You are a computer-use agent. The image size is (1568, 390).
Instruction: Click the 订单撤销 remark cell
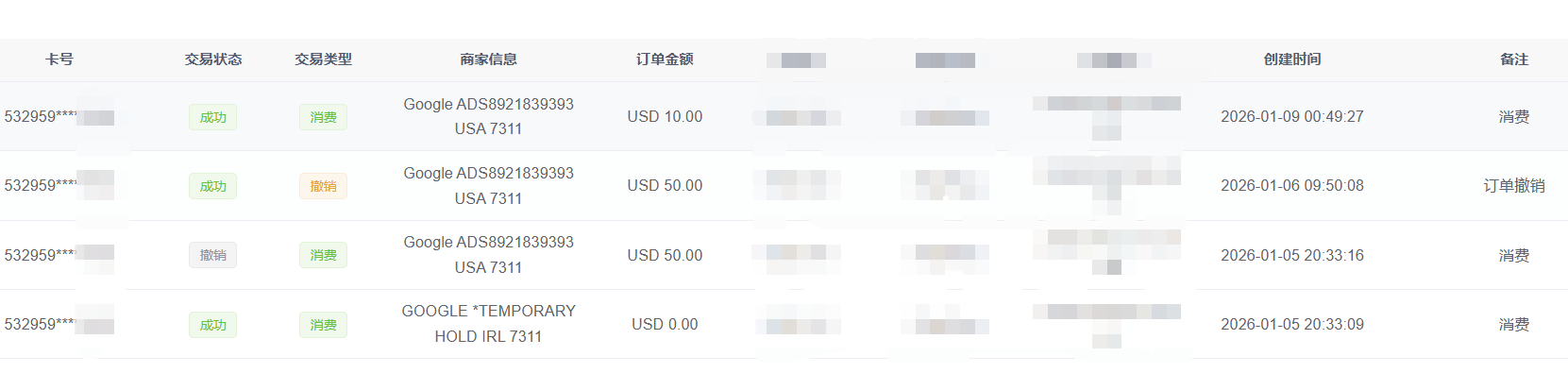(1513, 186)
